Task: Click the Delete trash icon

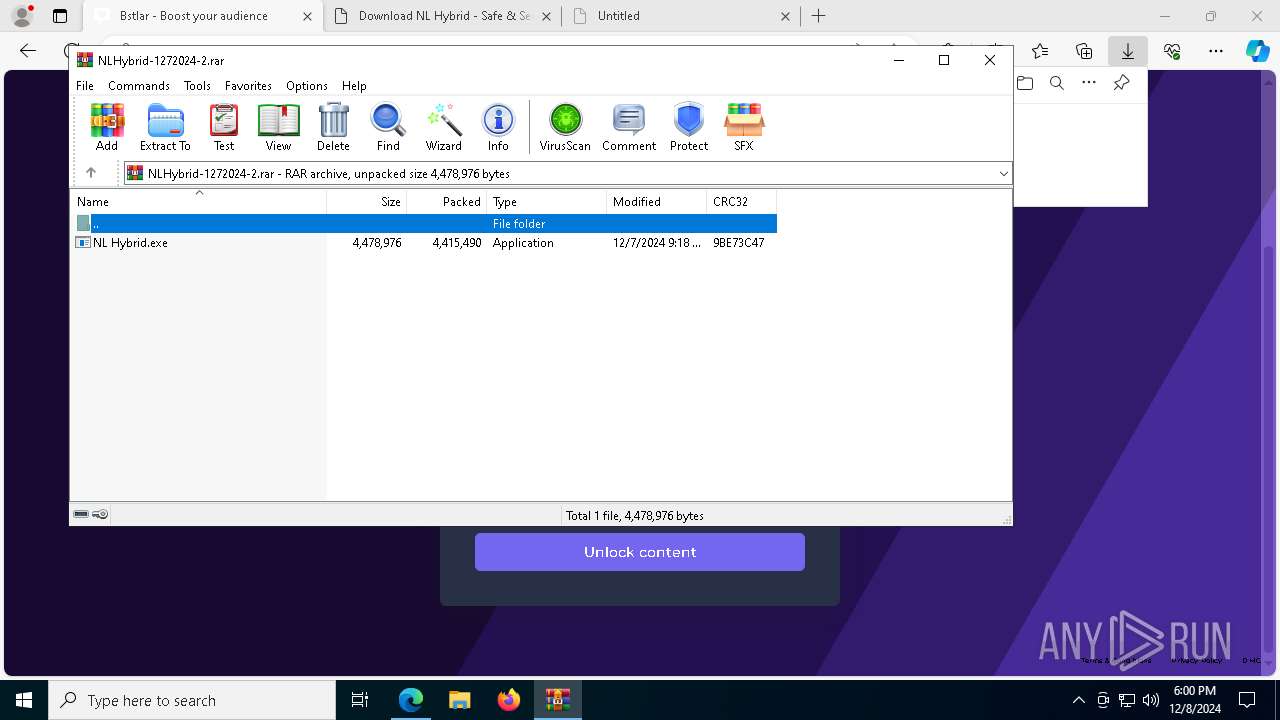Action: [x=333, y=127]
